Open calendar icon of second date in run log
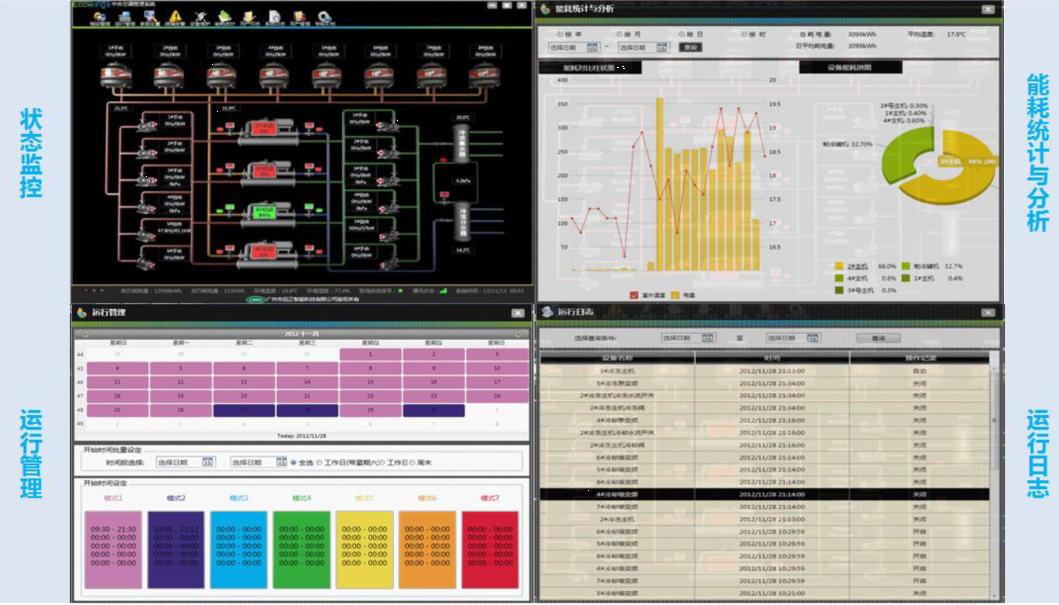Image resolution: width=1059 pixels, height=605 pixels. (x=812, y=338)
